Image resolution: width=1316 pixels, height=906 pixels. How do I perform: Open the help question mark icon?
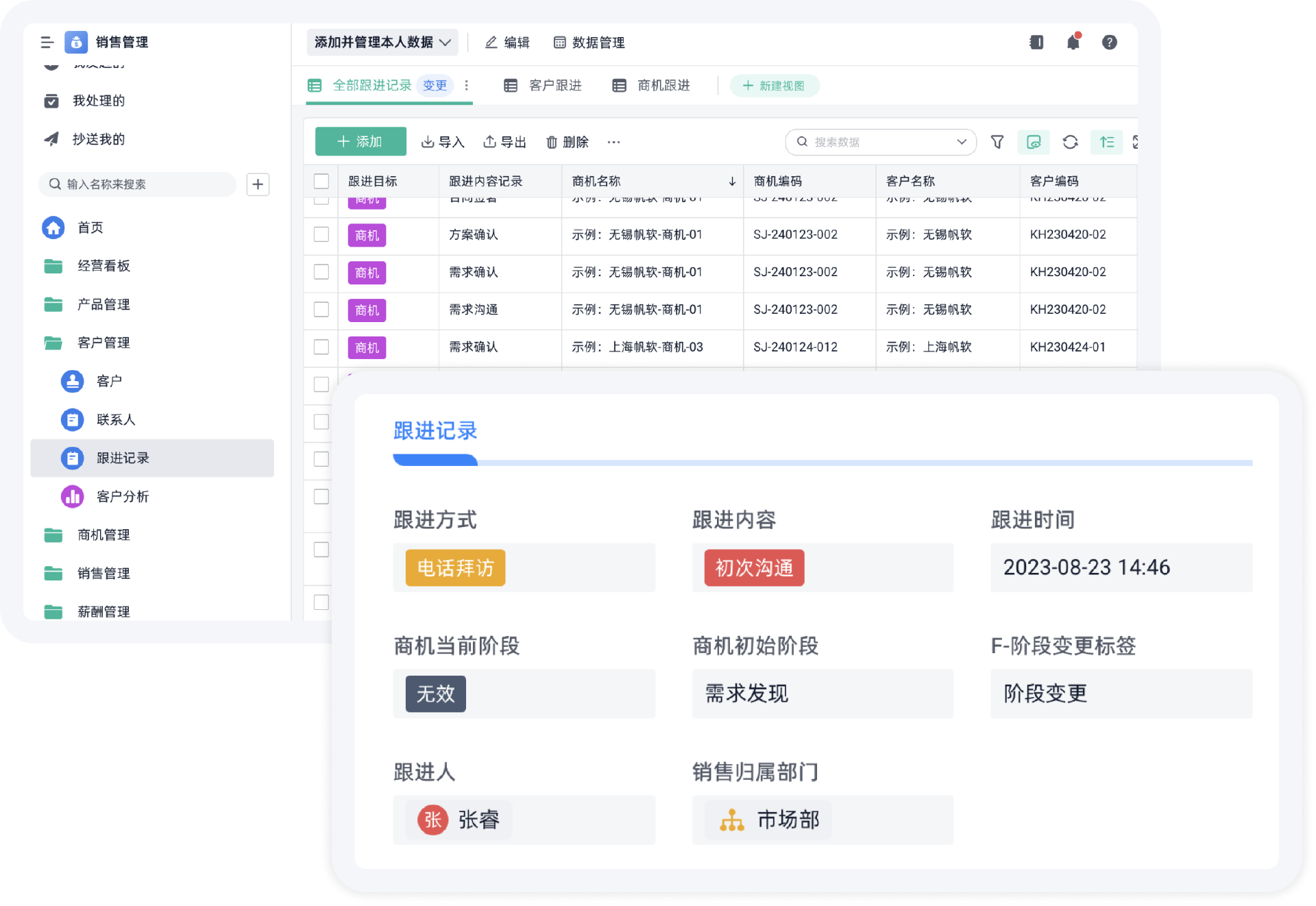(x=1109, y=42)
